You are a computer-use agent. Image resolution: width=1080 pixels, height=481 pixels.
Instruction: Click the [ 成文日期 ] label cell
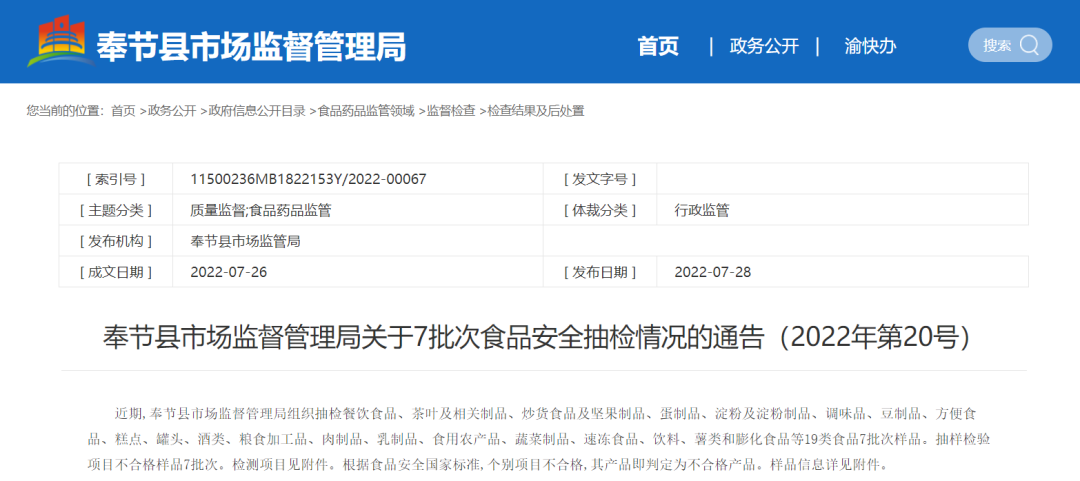point(116,272)
